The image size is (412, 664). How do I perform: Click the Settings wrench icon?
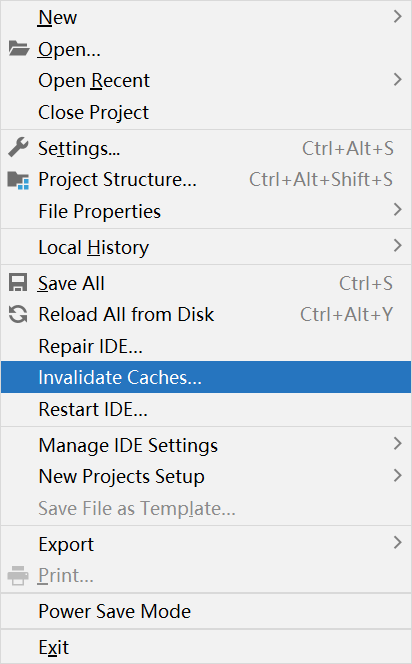point(18,148)
